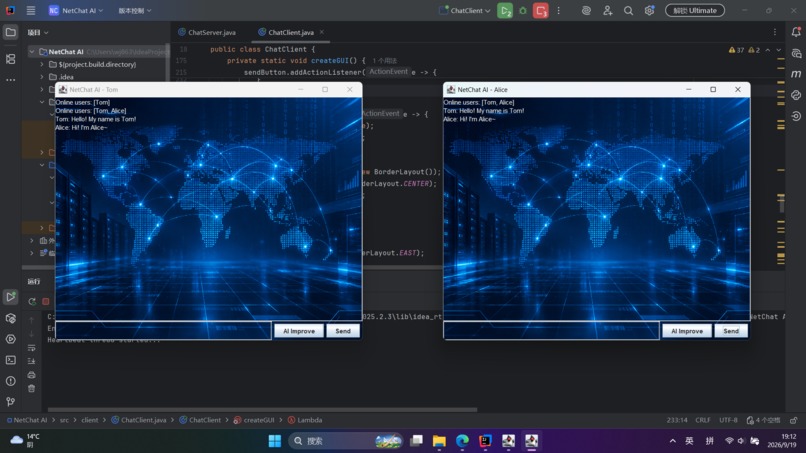This screenshot has width=806, height=453.
Task: Click the Windows taskbar search box
Action: pyautogui.click(x=345, y=441)
